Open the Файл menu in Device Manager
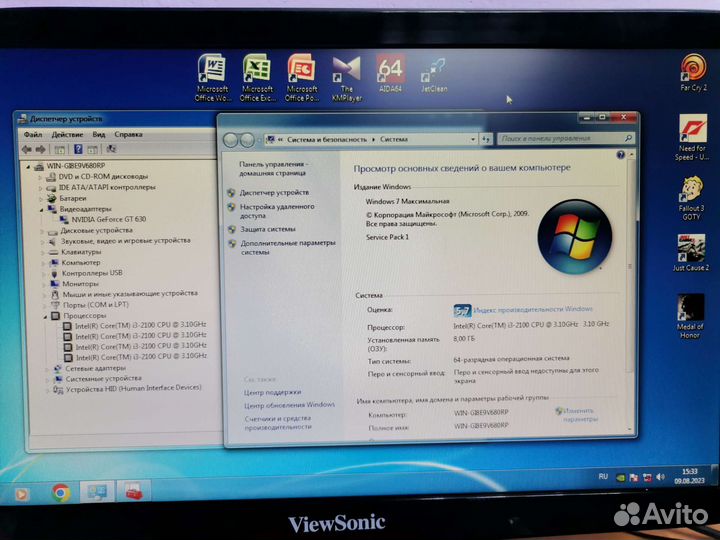This screenshot has width=720, height=540. coord(33,134)
